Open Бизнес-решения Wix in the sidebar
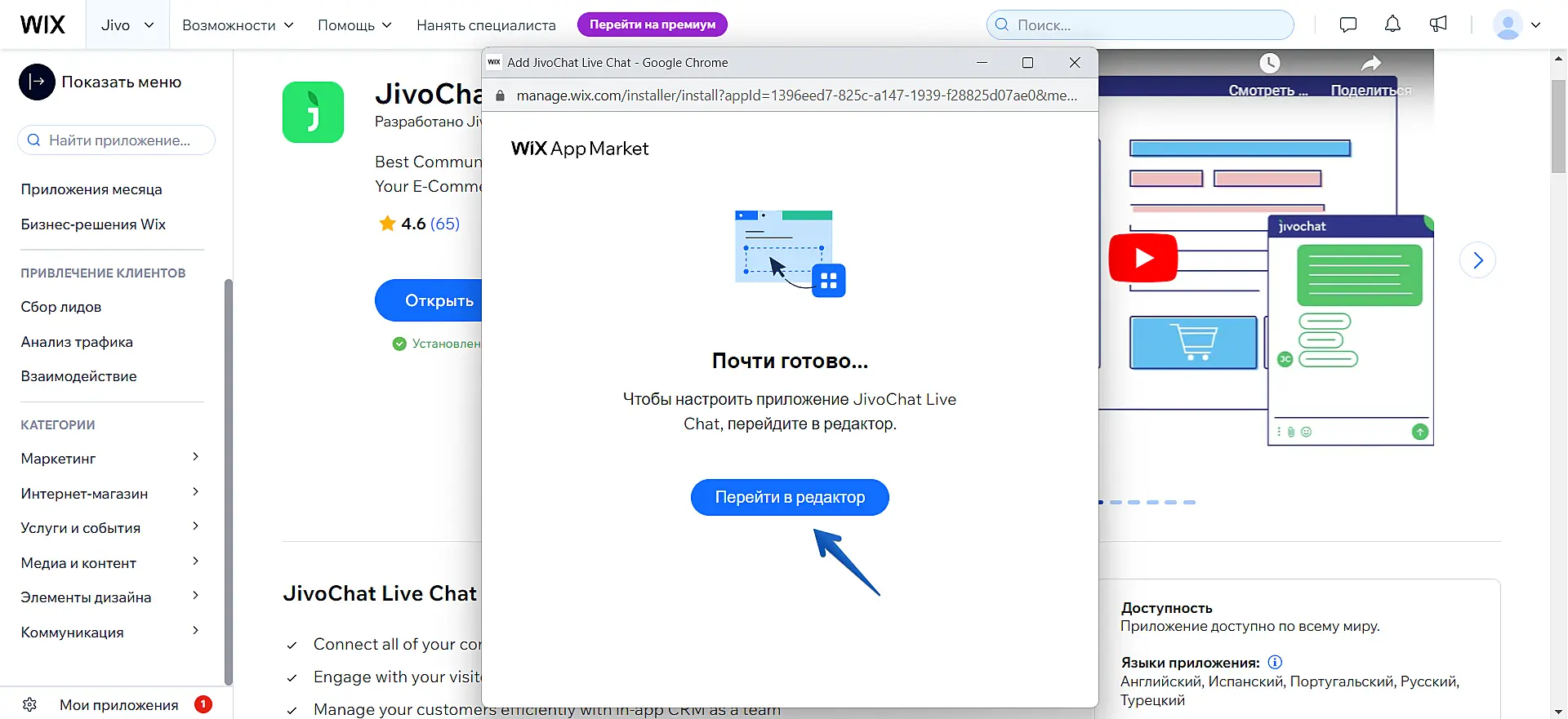 93,224
